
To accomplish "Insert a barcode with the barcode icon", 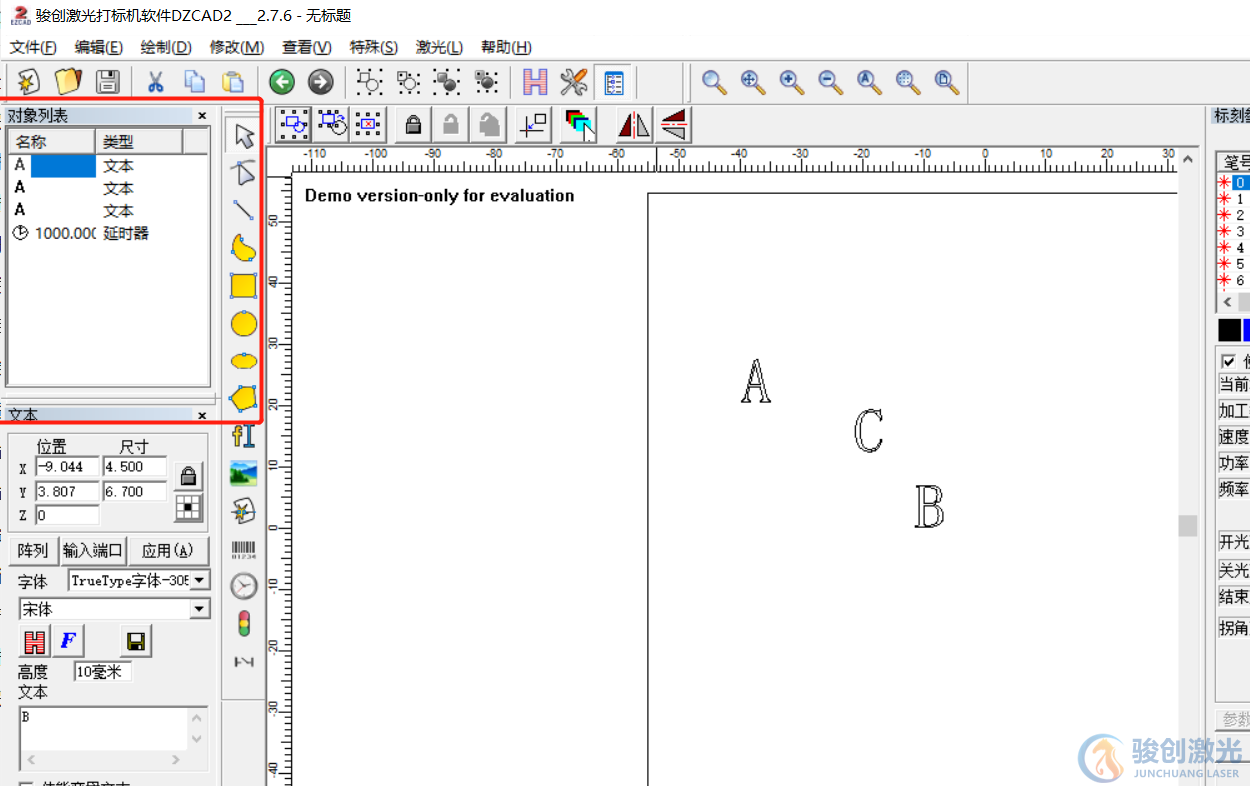I will tap(243, 549).
